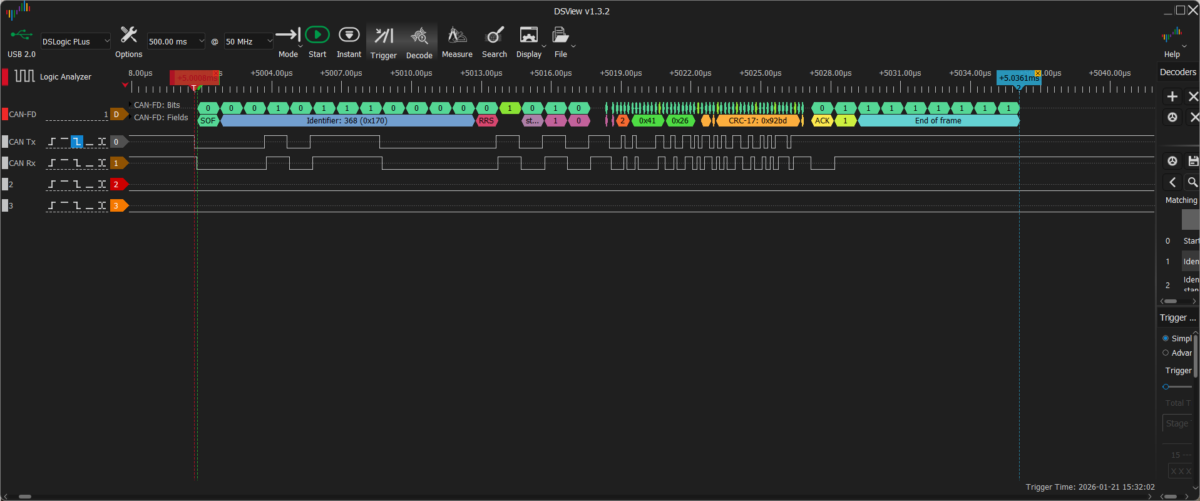Click the trigger position slider

pos(1166,386)
